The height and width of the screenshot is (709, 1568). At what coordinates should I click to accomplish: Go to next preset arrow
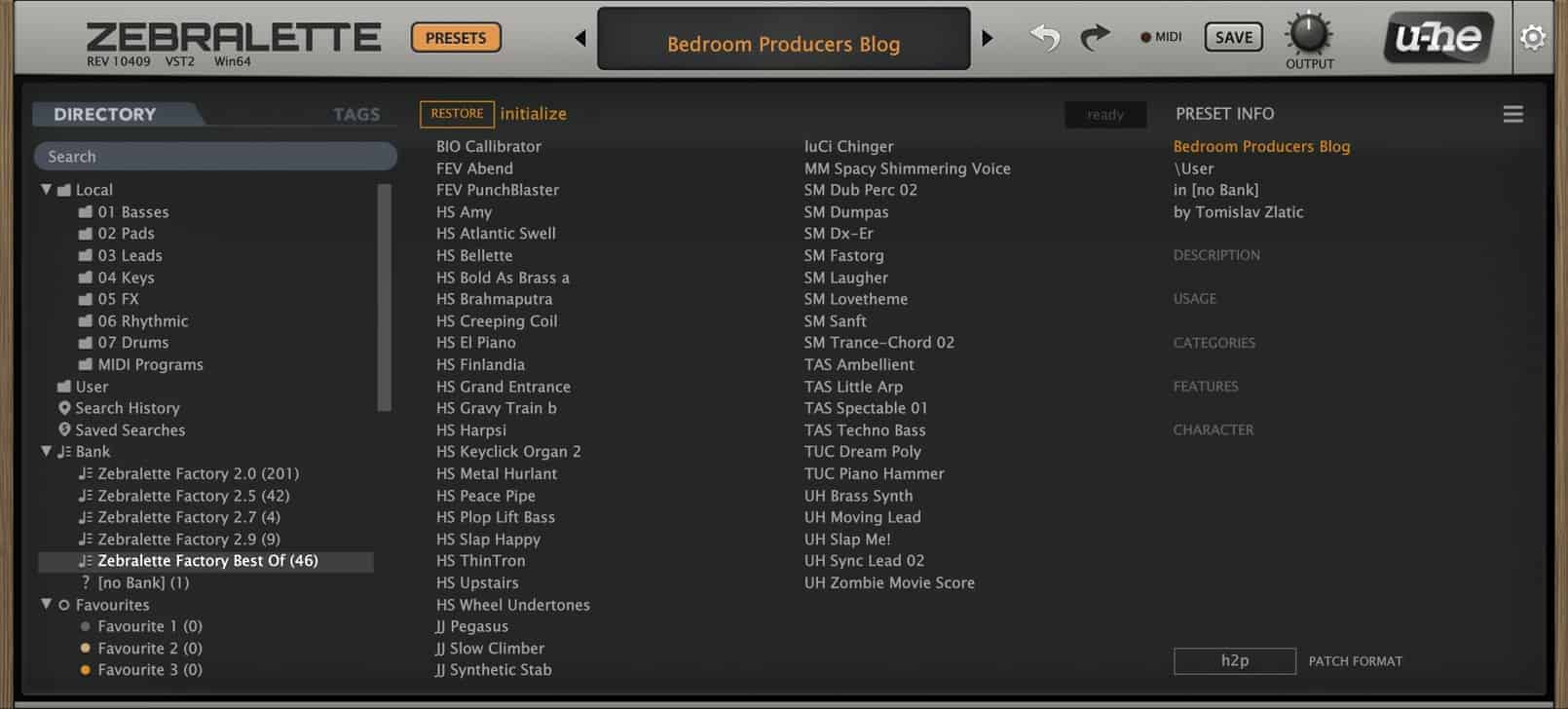[x=988, y=38]
